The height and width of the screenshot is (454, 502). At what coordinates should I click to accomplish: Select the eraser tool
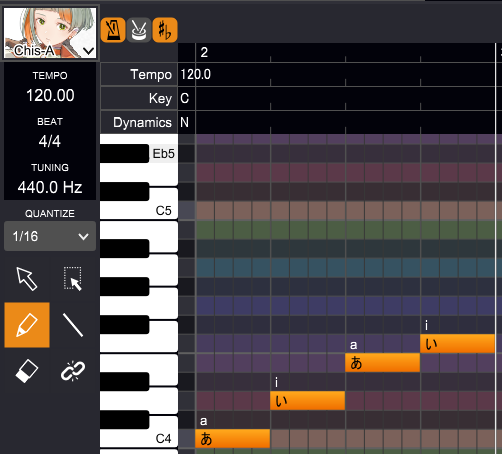click(27, 371)
